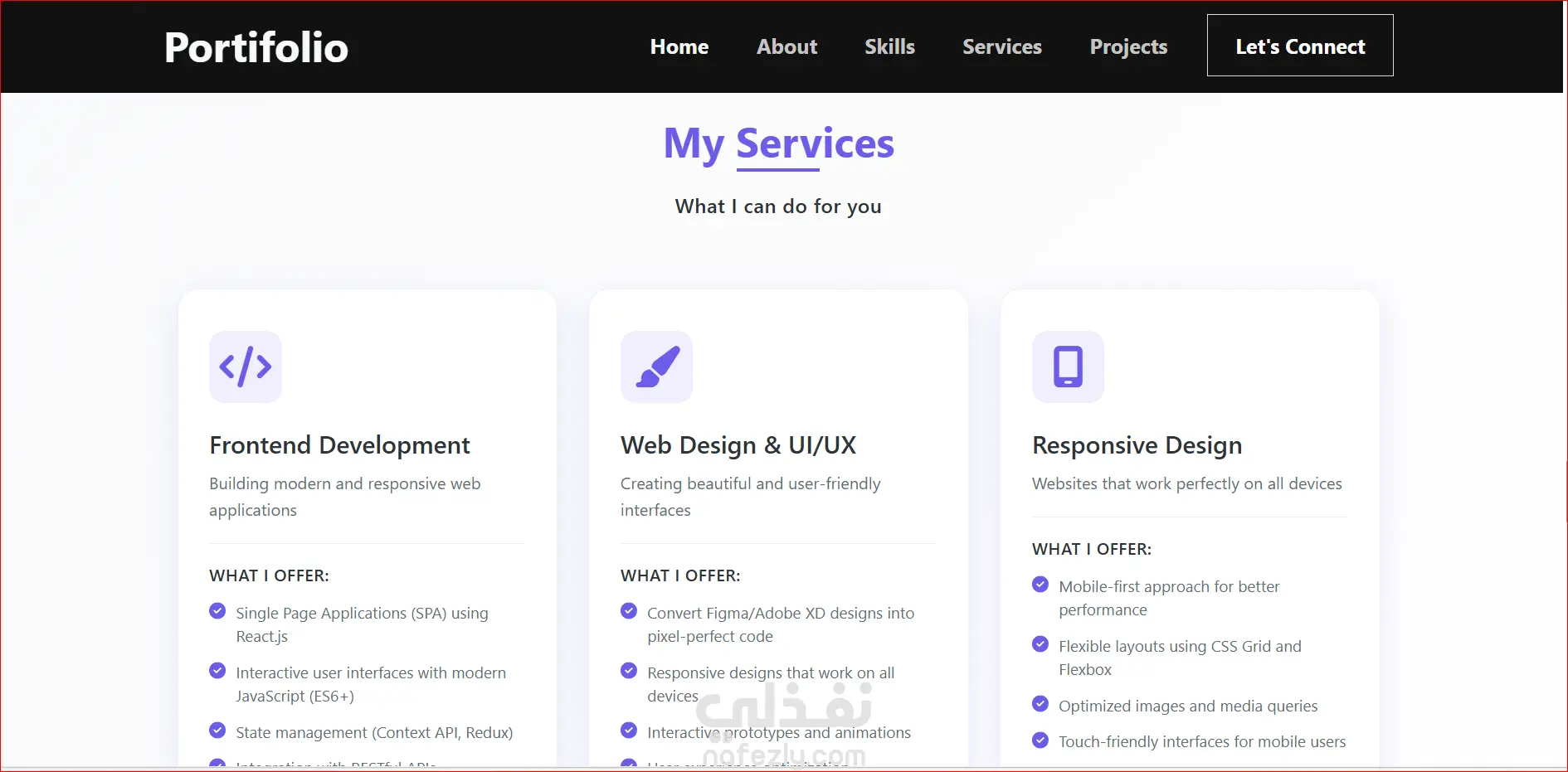
Task: Click WHAT I OFFER label in Frontend card
Action: tap(269, 575)
